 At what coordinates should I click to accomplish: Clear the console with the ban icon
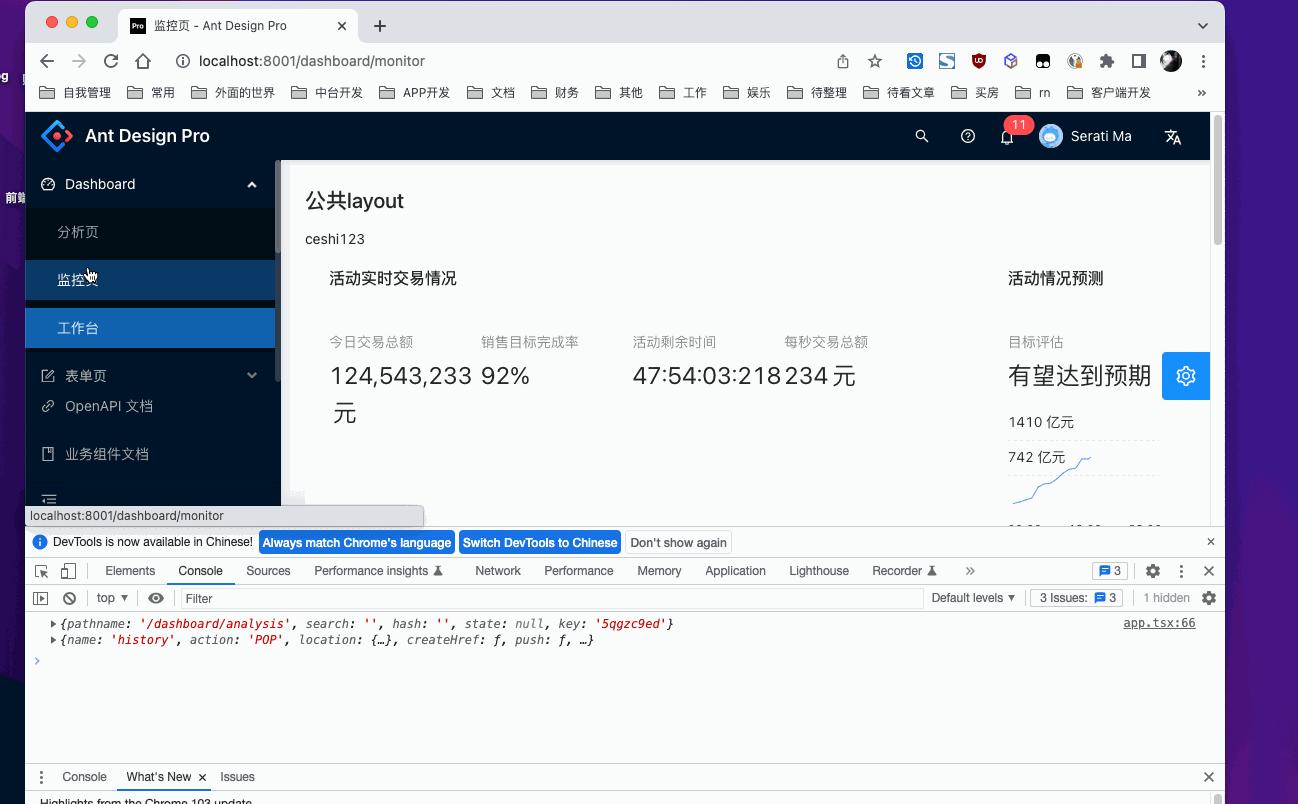pos(69,598)
